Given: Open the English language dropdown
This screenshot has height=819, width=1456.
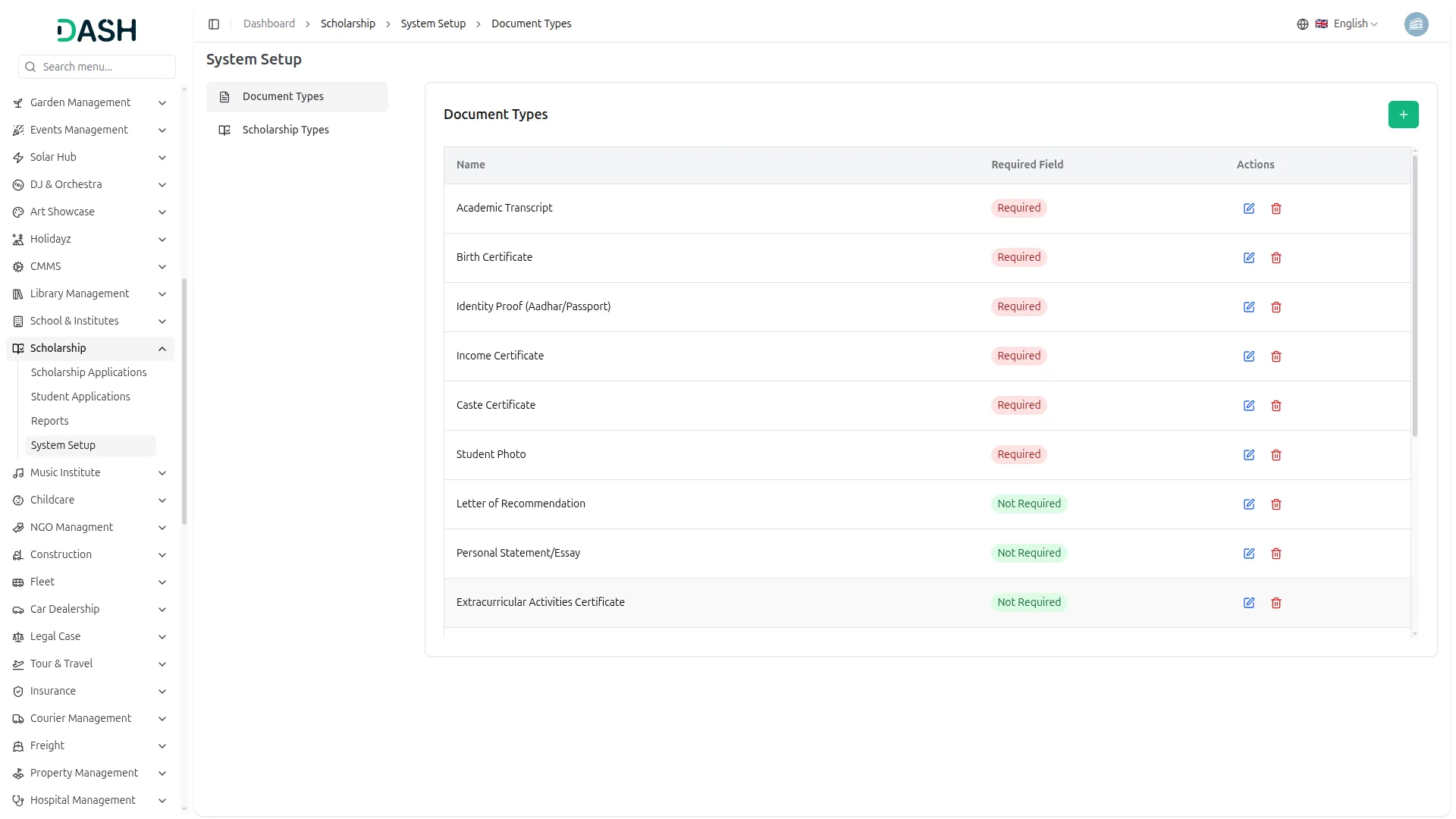Looking at the screenshot, I should point(1348,24).
